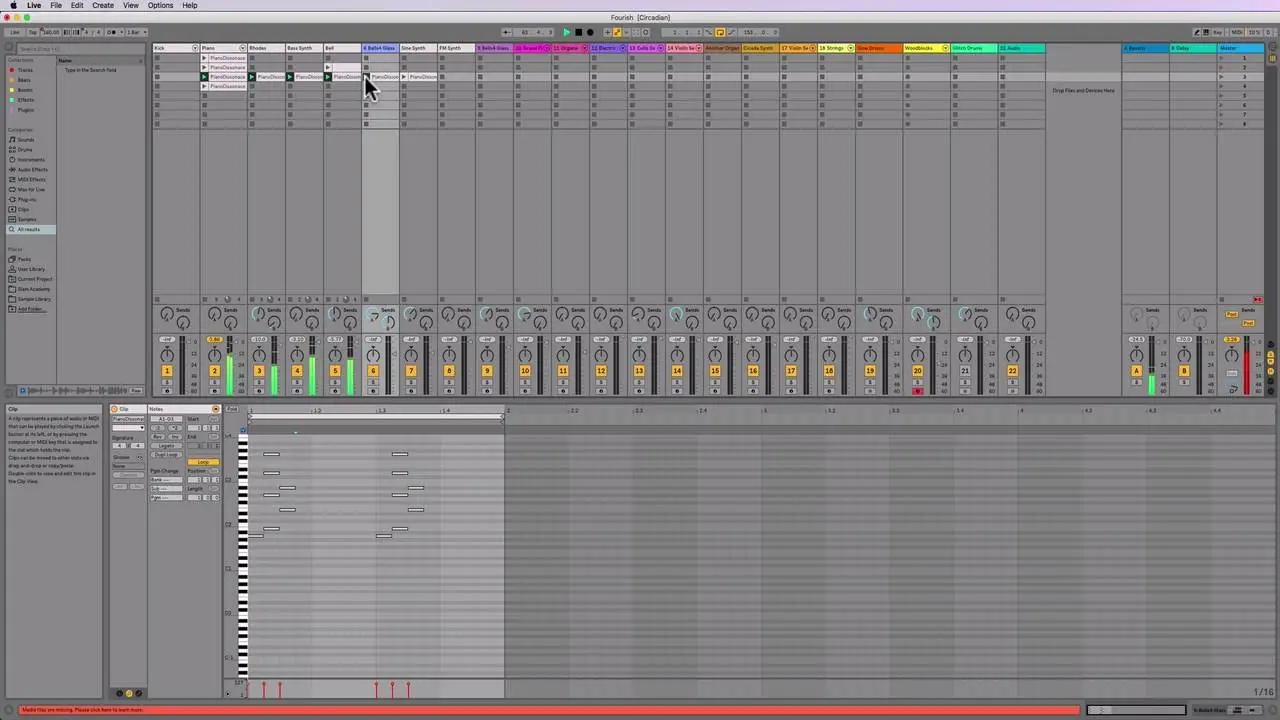The width and height of the screenshot is (1280, 720).
Task: Launch the Sine Synth PianoDisson clip
Action: pos(404,77)
